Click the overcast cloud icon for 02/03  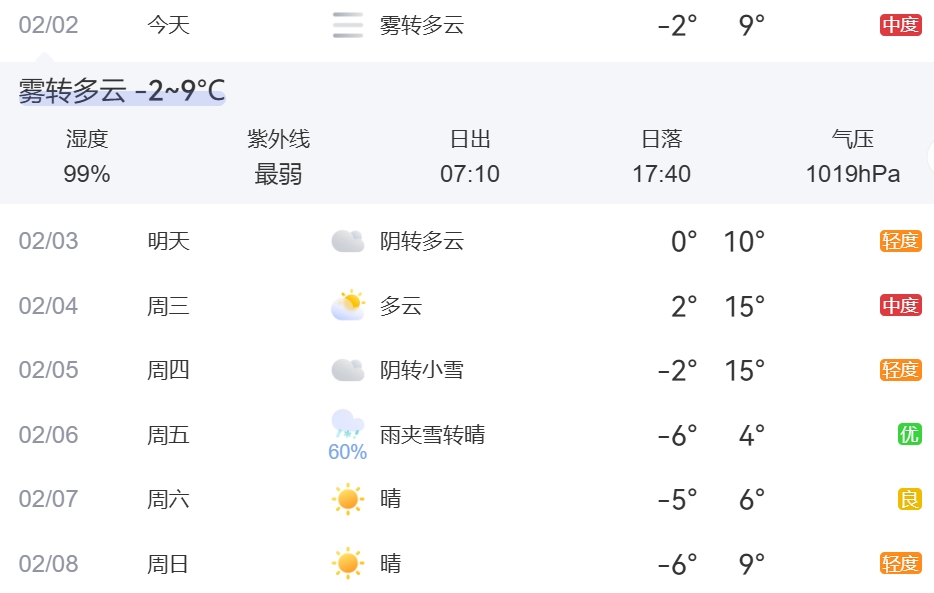tap(348, 241)
